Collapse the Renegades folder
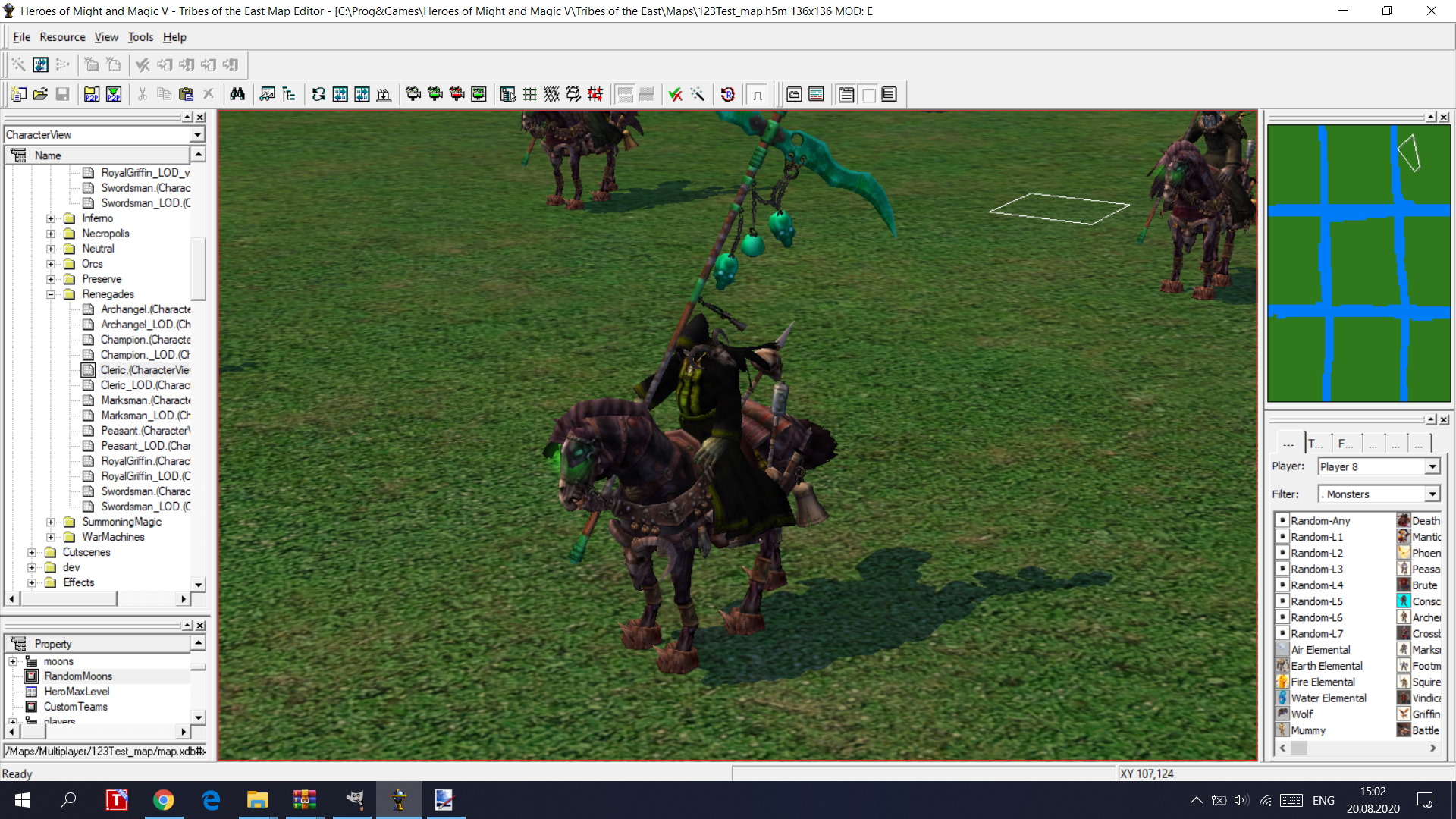 coord(51,294)
